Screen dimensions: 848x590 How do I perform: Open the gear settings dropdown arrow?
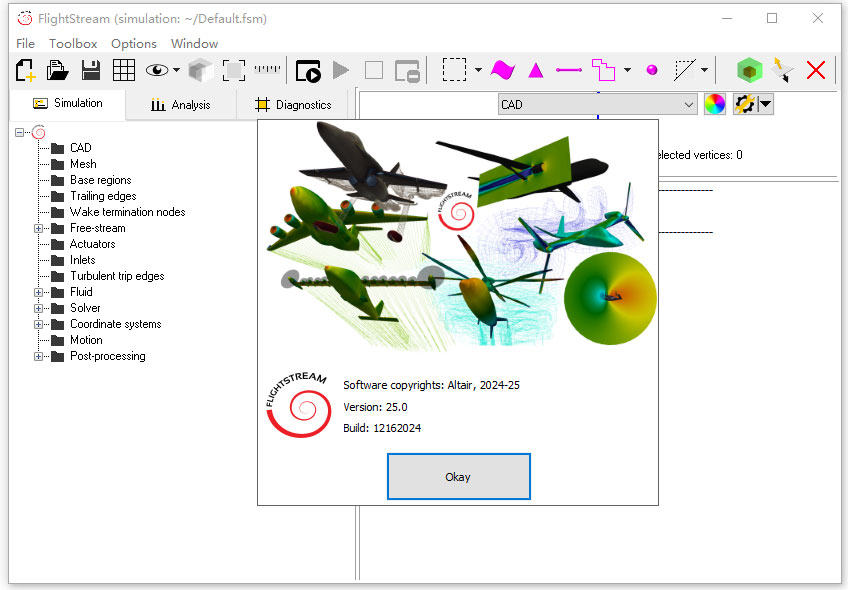click(766, 104)
